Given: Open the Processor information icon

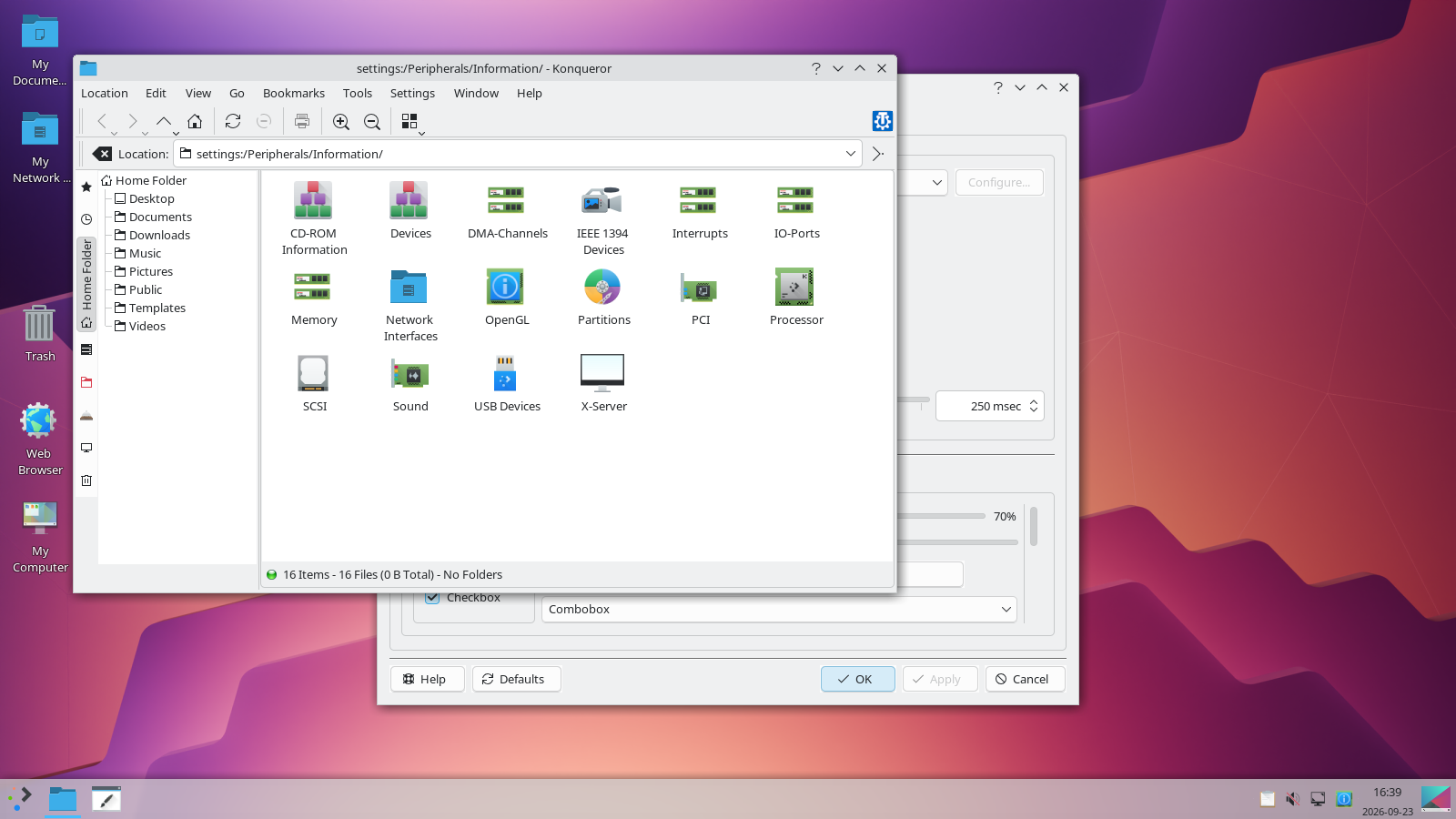Looking at the screenshot, I should click(x=795, y=297).
